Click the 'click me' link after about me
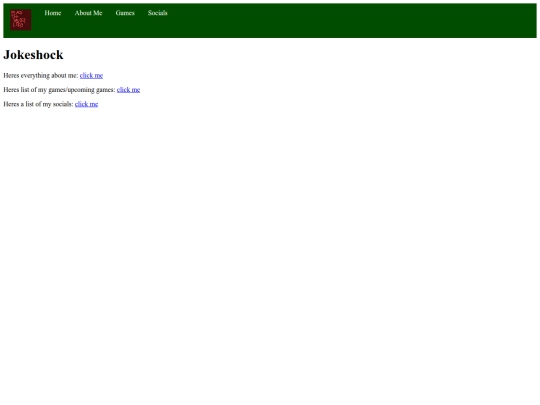Image resolution: width=540 pixels, height=405 pixels. [91, 75]
